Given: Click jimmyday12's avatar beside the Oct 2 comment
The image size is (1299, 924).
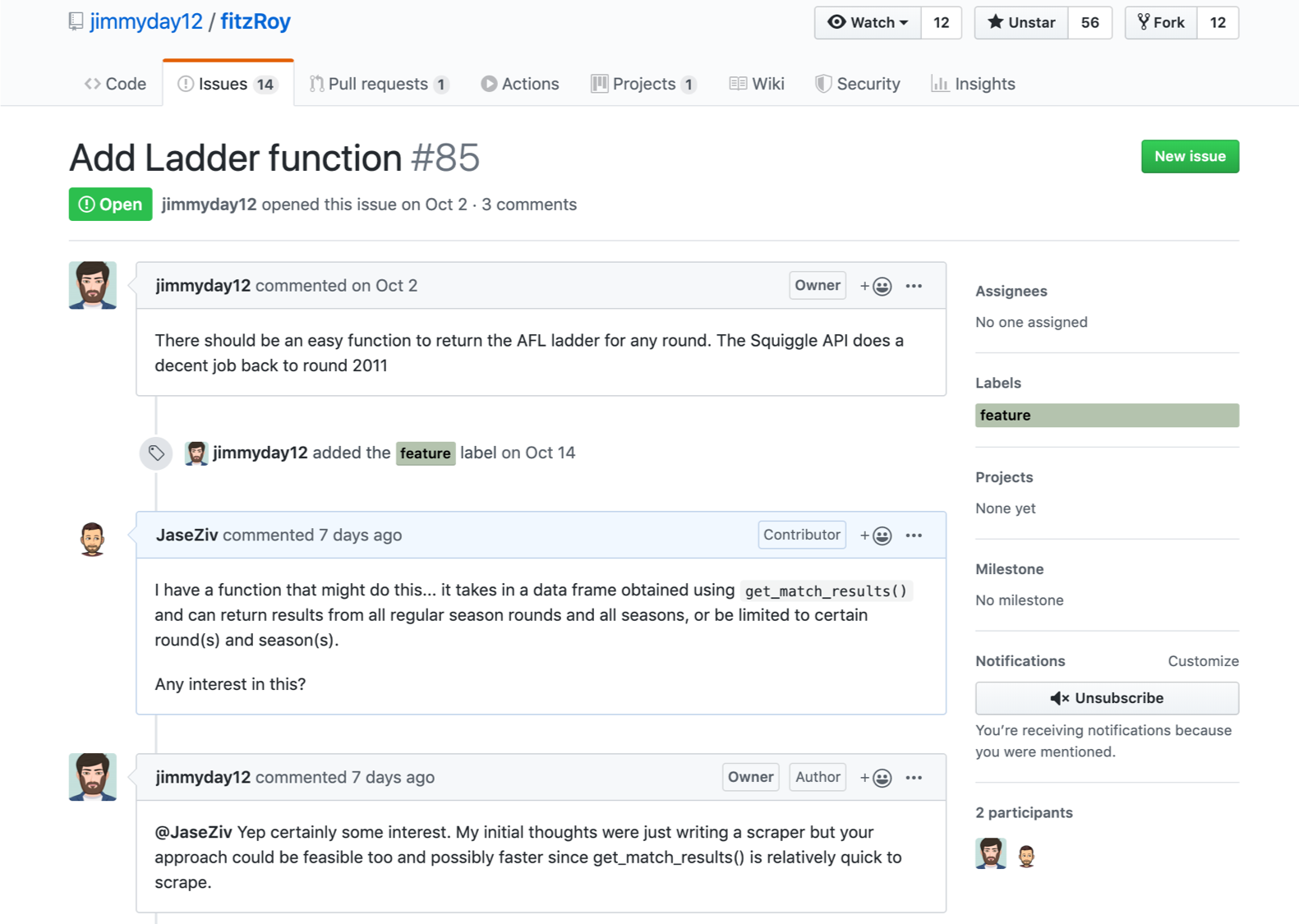Looking at the screenshot, I should click(93, 285).
